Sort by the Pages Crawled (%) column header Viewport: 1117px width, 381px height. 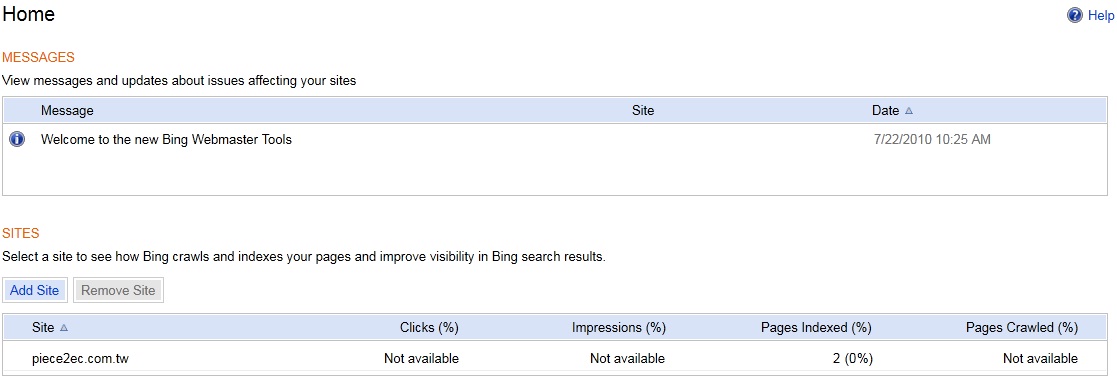point(1022,328)
